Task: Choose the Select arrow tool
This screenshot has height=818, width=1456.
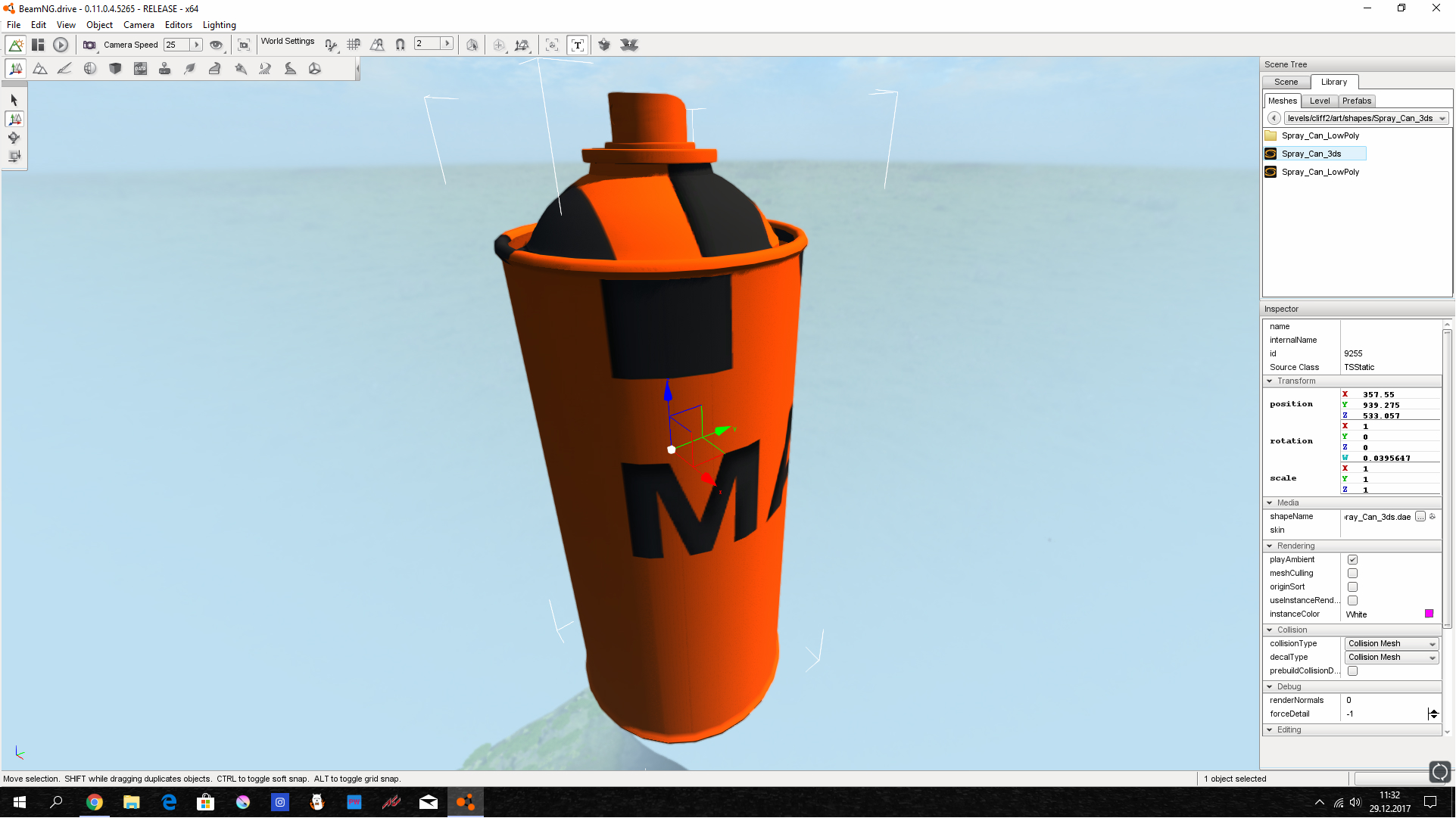Action: pyautogui.click(x=14, y=100)
